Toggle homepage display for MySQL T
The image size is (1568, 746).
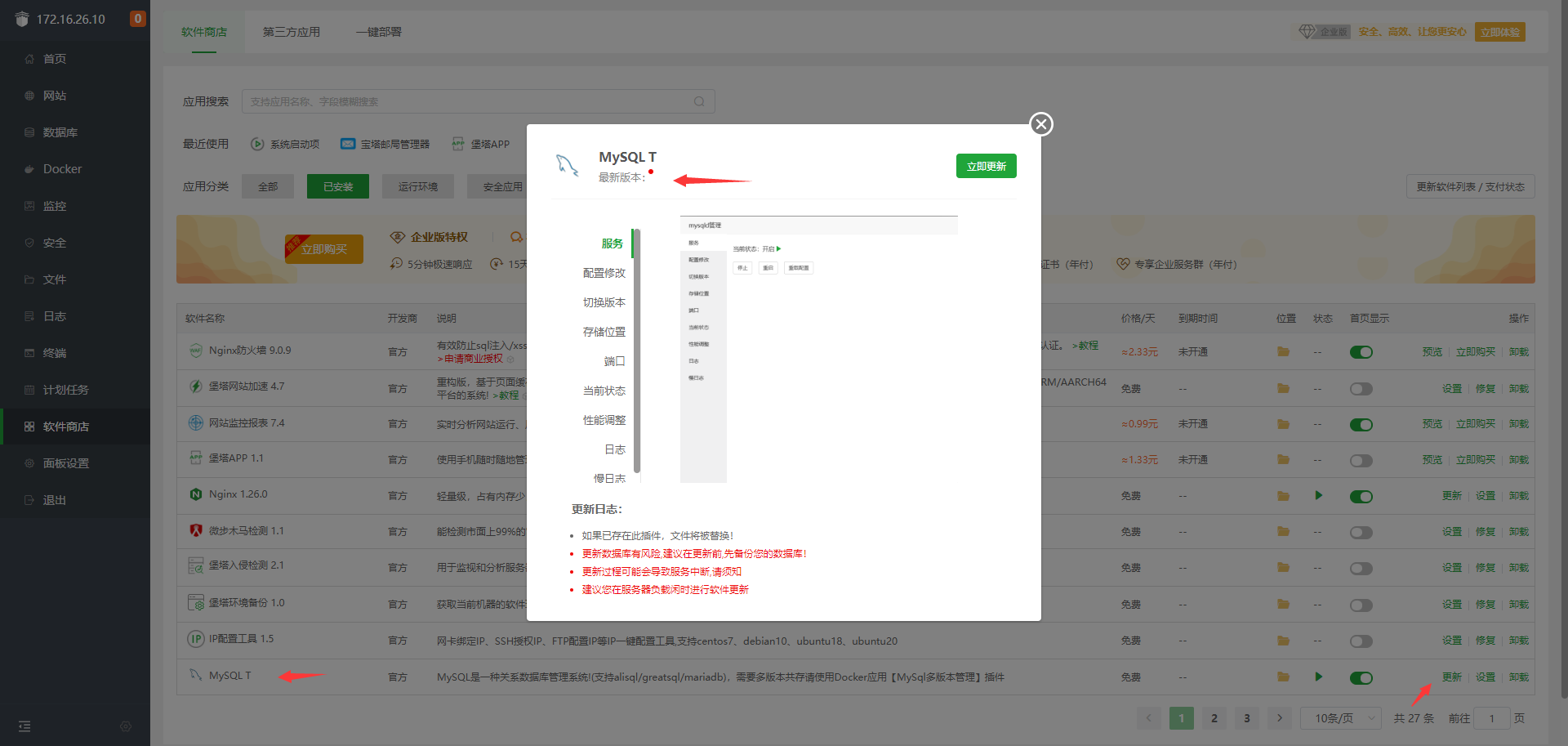[x=1361, y=678]
